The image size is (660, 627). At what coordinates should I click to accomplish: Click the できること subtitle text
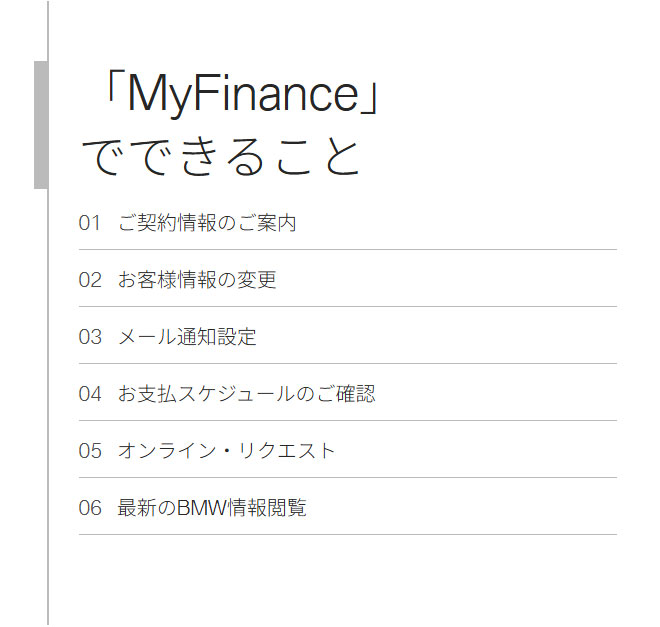[x=221, y=157]
